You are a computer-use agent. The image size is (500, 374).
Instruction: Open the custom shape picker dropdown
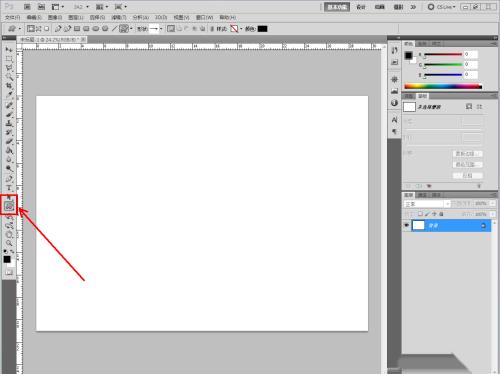161,29
